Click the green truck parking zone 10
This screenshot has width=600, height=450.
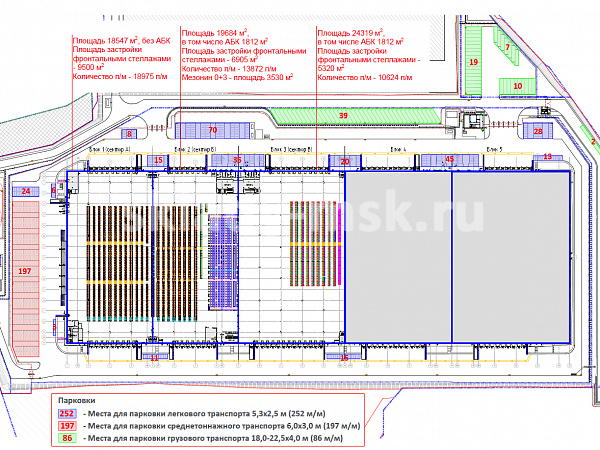[517, 86]
